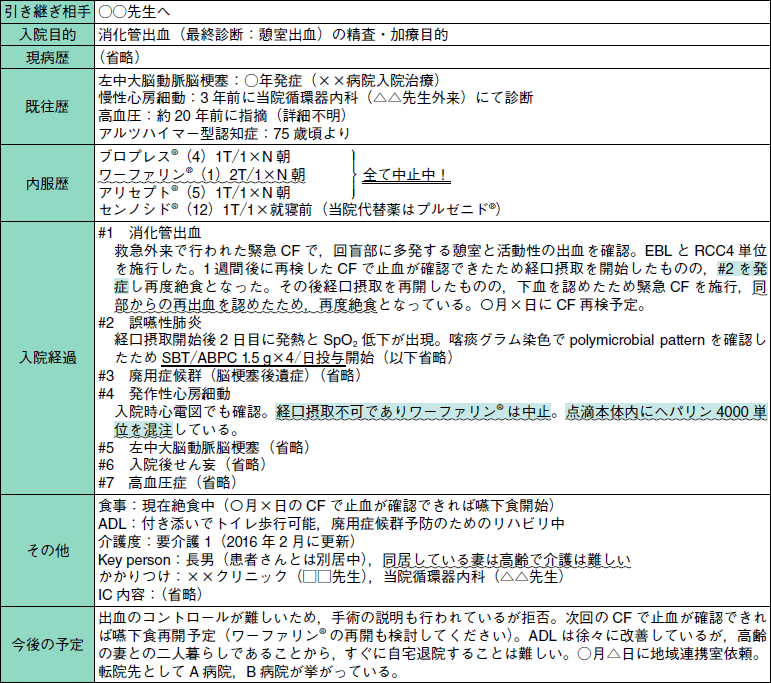Click the かかりつけ：××クリニック line

(331, 577)
